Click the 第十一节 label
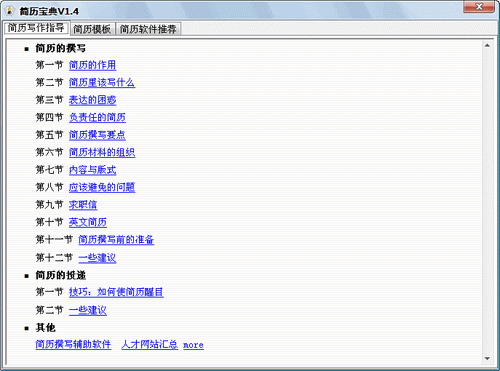The height and width of the screenshot is (371, 500). (x=54, y=240)
